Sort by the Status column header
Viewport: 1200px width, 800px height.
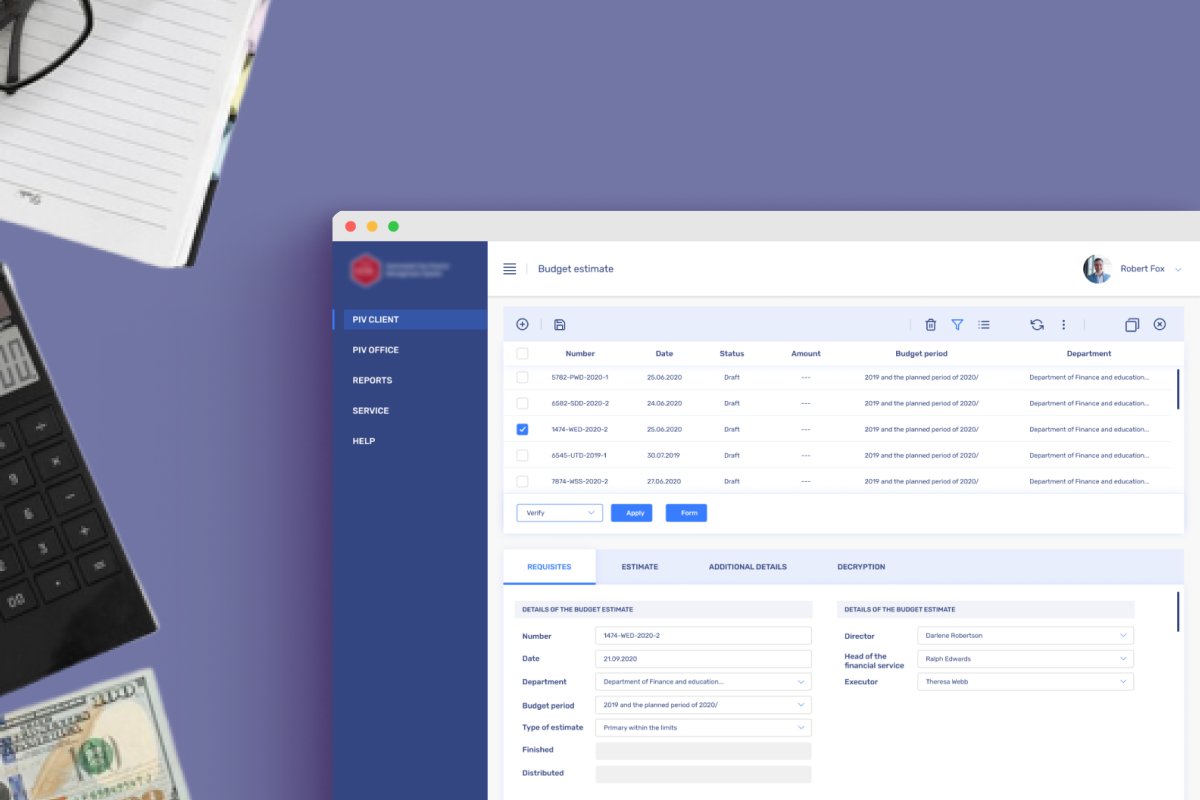(x=732, y=354)
